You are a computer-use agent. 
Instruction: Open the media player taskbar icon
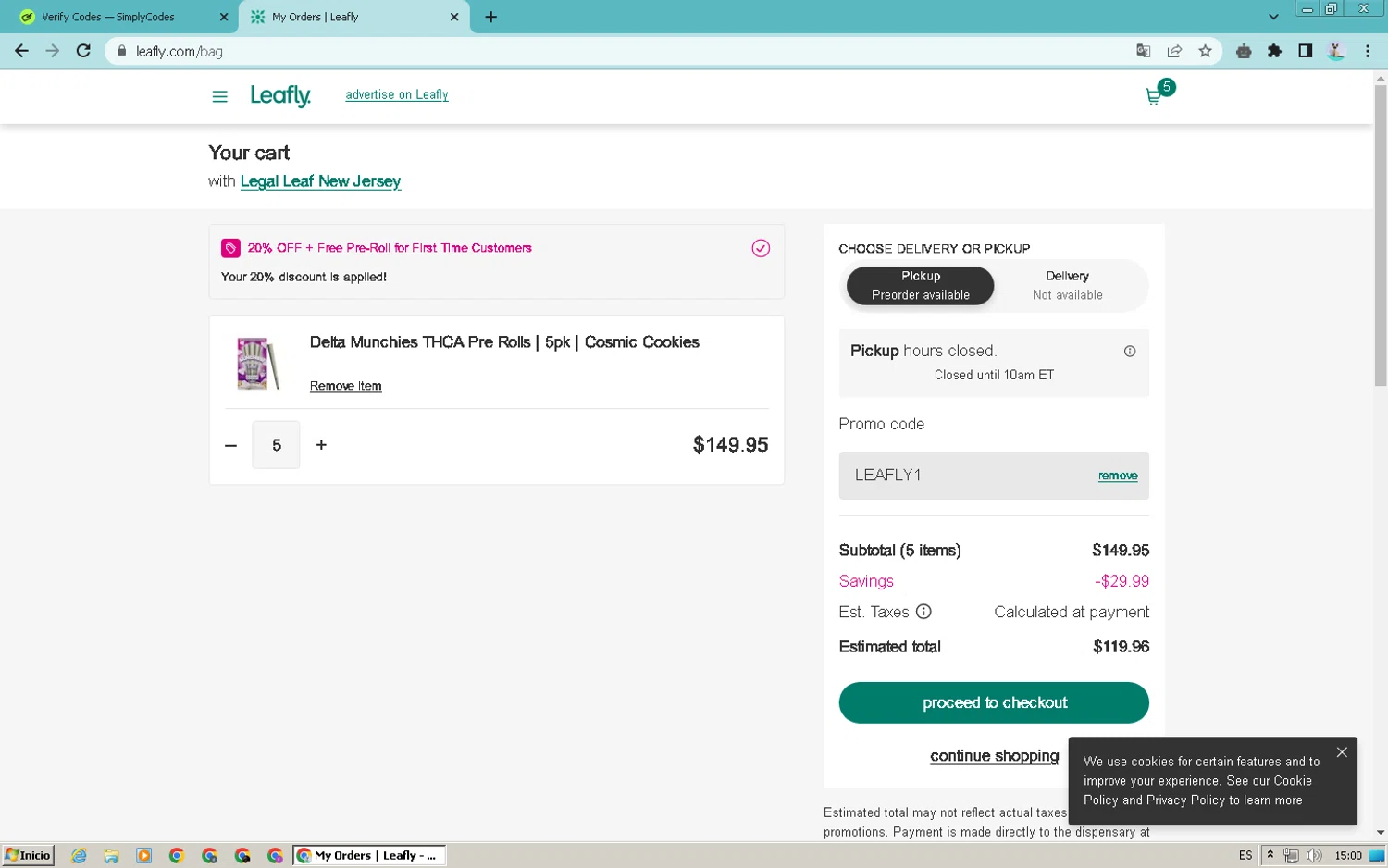(x=143, y=855)
